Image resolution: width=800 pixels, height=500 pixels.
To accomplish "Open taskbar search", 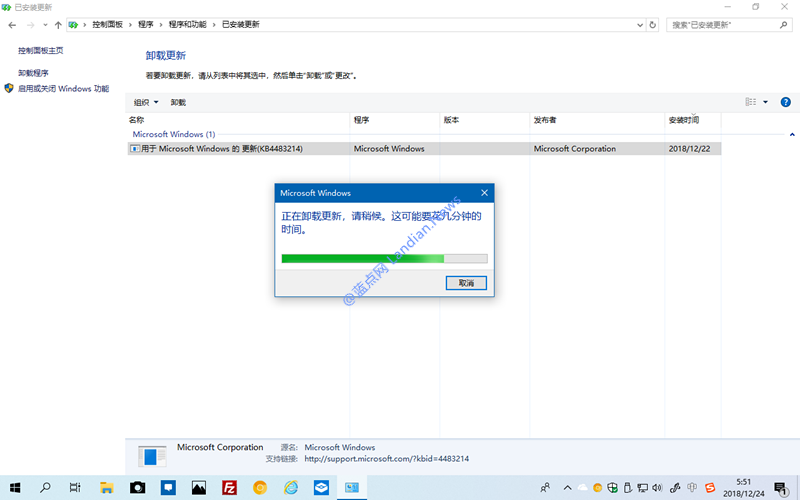I will 45,487.
